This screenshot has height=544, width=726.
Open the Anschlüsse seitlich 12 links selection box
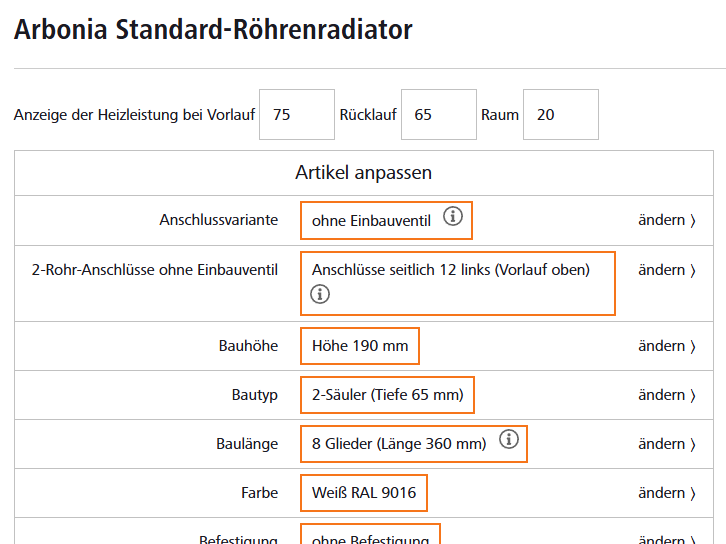(458, 283)
